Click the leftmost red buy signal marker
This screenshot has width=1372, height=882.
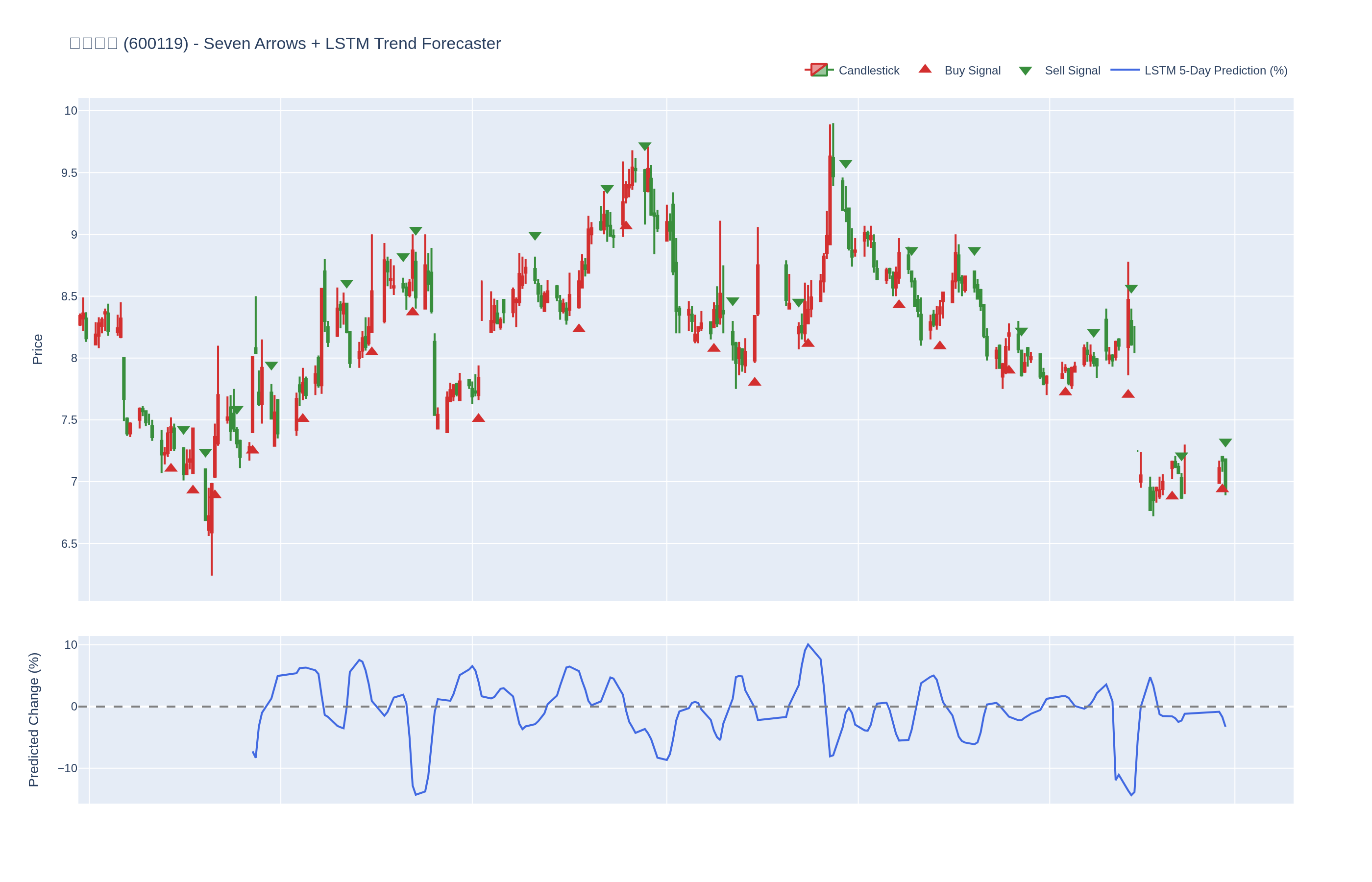click(x=171, y=468)
